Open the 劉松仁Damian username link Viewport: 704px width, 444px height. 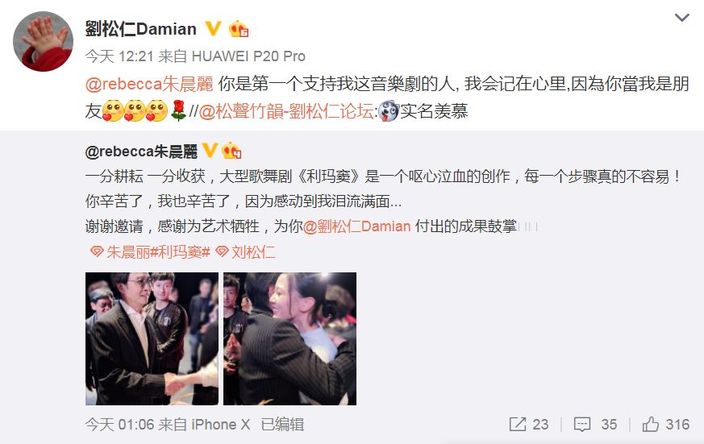pyautogui.click(x=141, y=29)
